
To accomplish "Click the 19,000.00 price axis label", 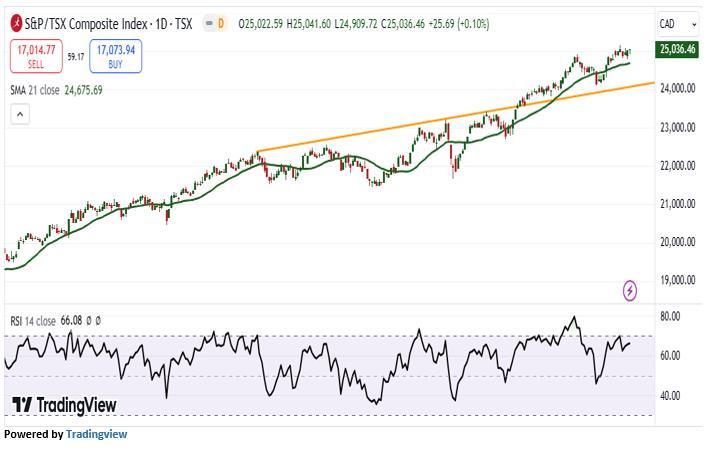I will (677, 280).
